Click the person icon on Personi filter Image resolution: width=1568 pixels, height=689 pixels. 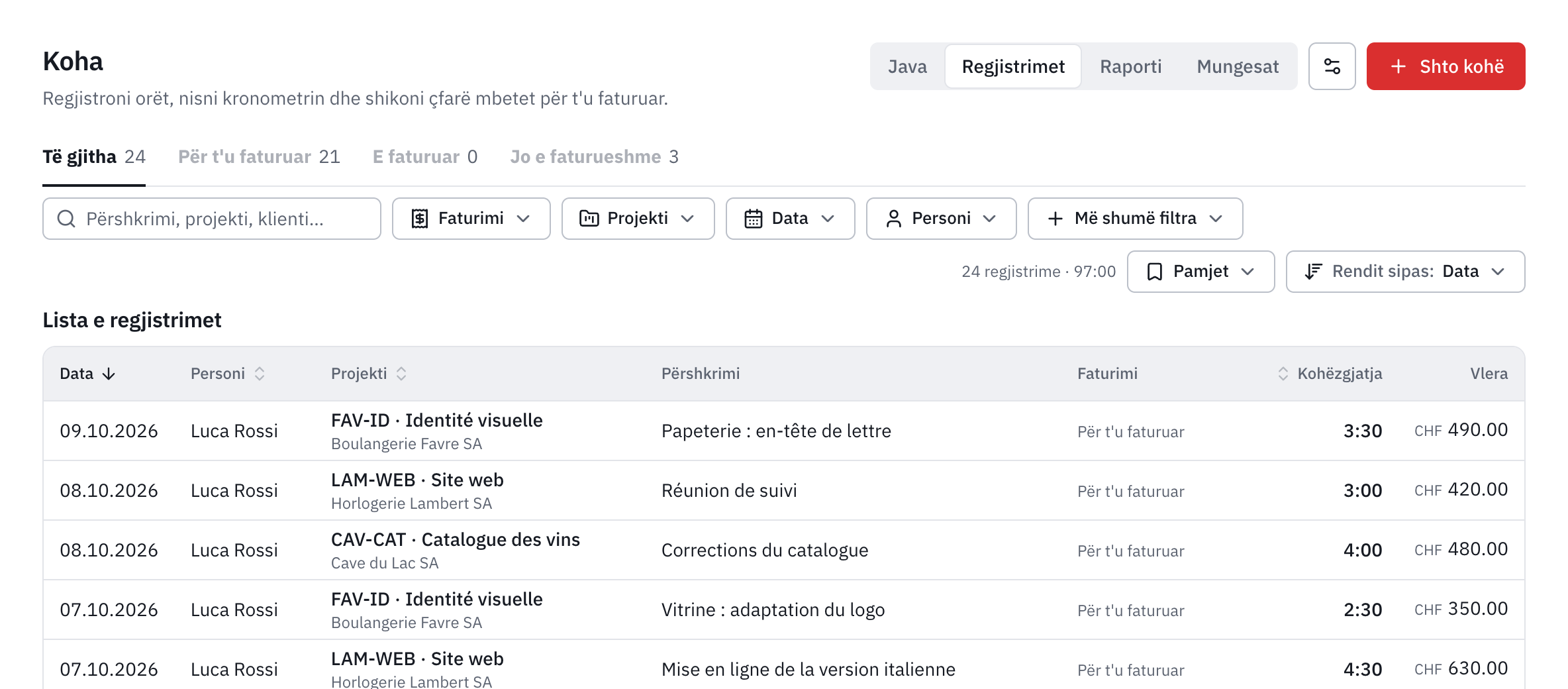[894, 219]
